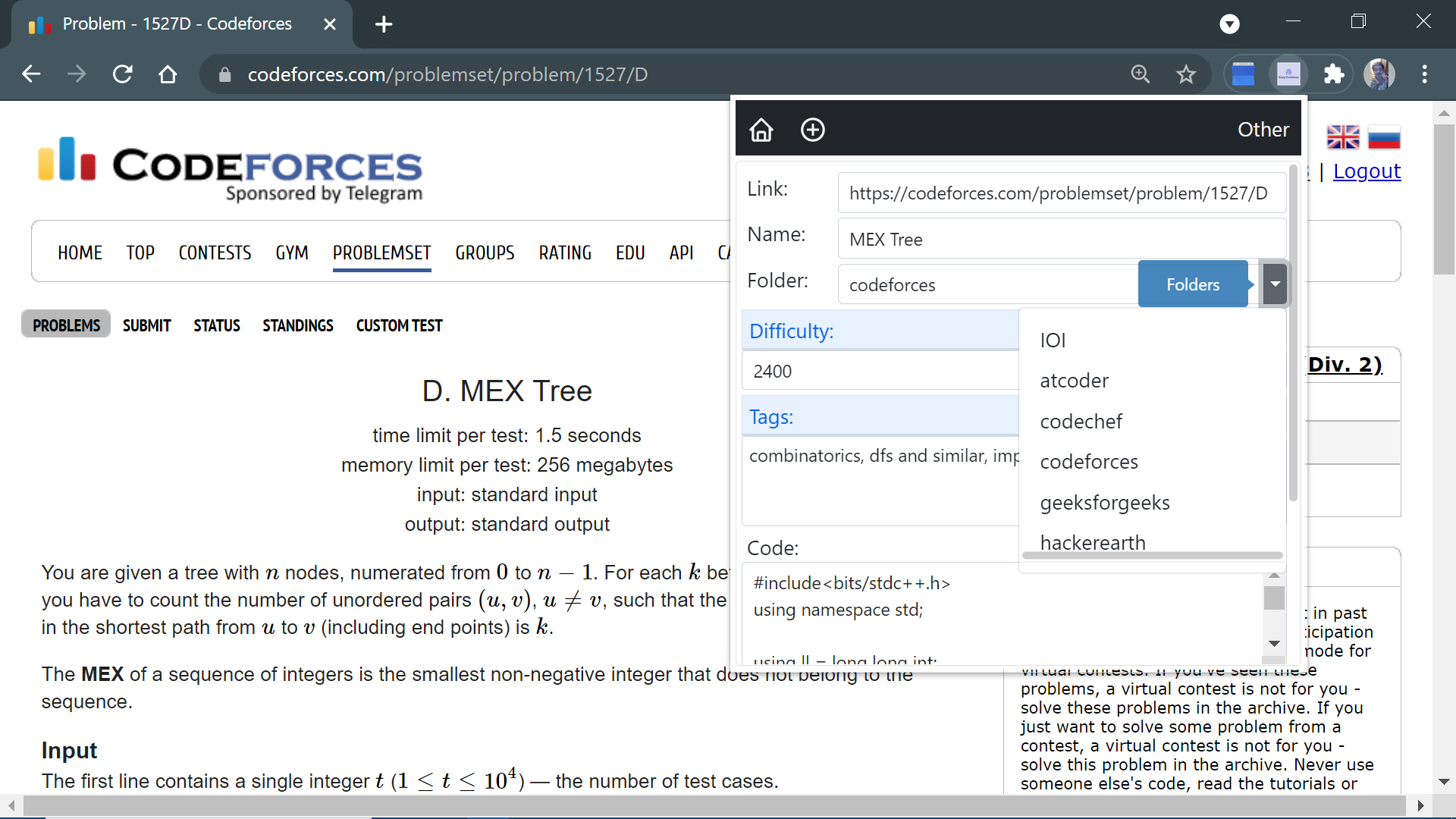Click the home icon in extension popup

(x=761, y=130)
